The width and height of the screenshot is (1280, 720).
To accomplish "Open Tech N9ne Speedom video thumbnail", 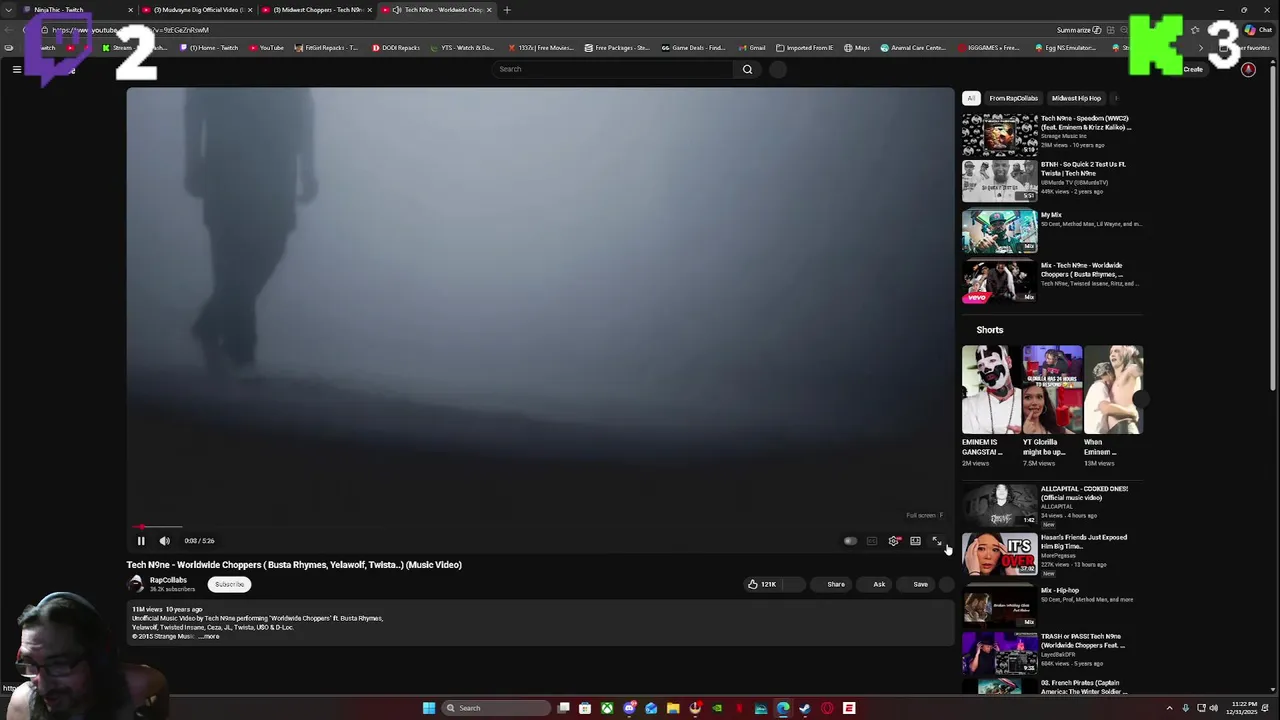I will (x=1000, y=134).
